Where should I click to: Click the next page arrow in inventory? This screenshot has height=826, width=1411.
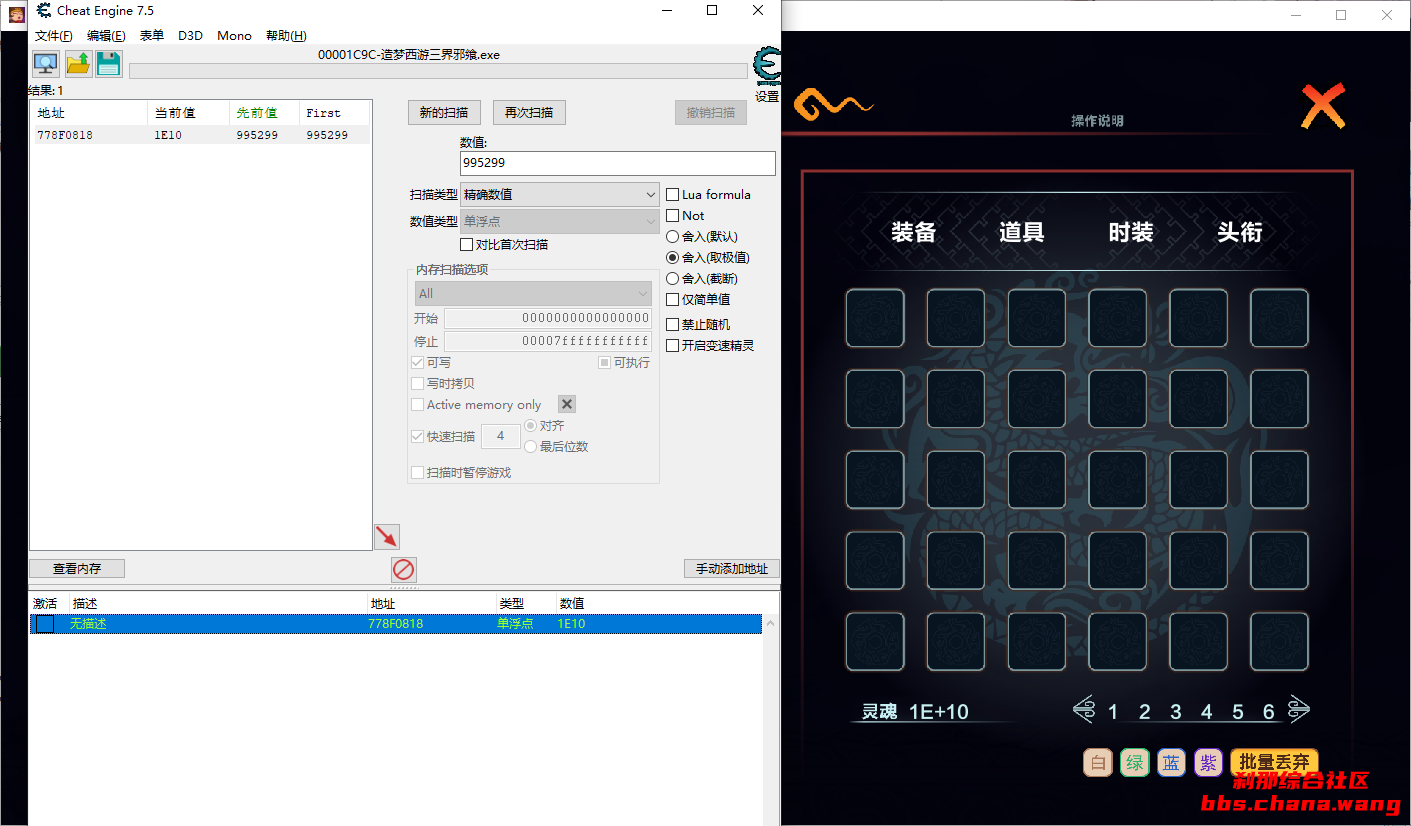[x=1299, y=710]
